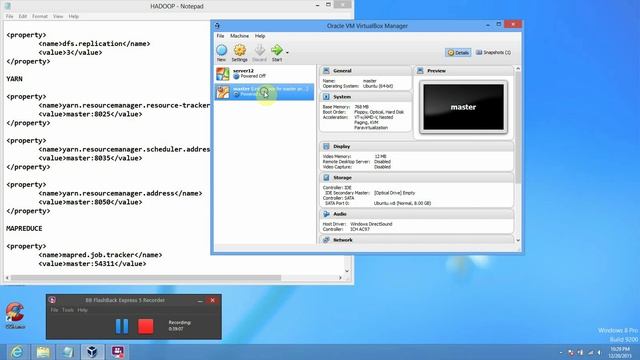Click the MAPREDUCE heading in Notepad
The image size is (640, 360).
coord(24,229)
